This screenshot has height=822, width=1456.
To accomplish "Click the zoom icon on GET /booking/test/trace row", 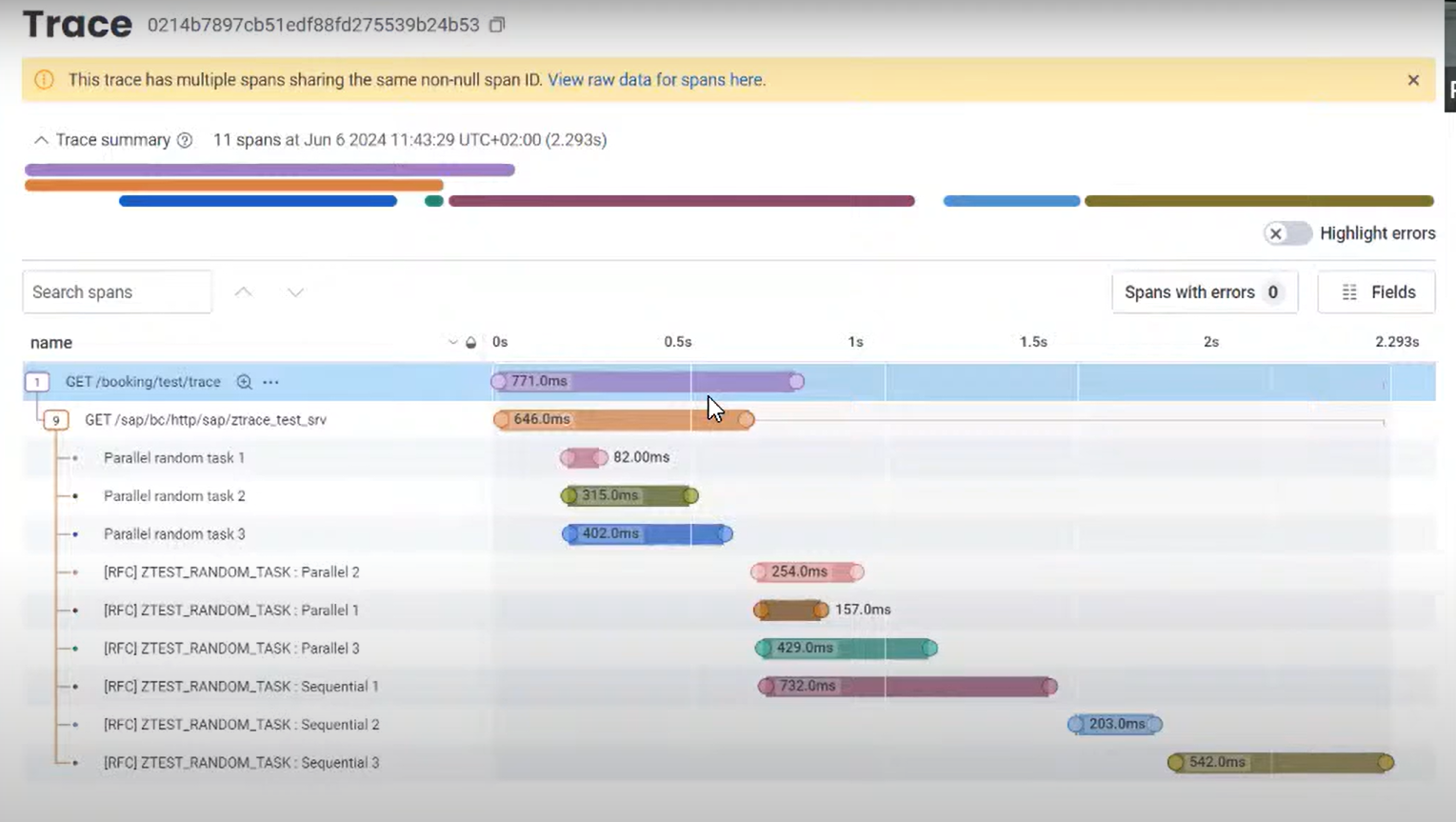I will [244, 382].
